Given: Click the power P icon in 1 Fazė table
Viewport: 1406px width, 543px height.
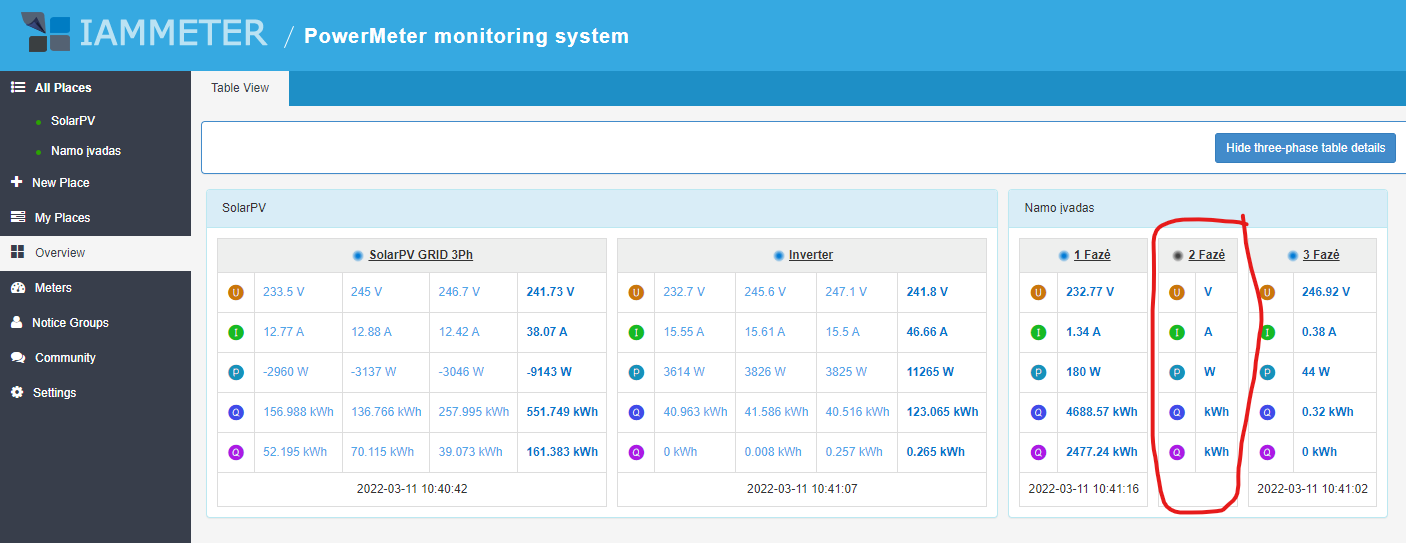Looking at the screenshot, I should coord(1038,372).
